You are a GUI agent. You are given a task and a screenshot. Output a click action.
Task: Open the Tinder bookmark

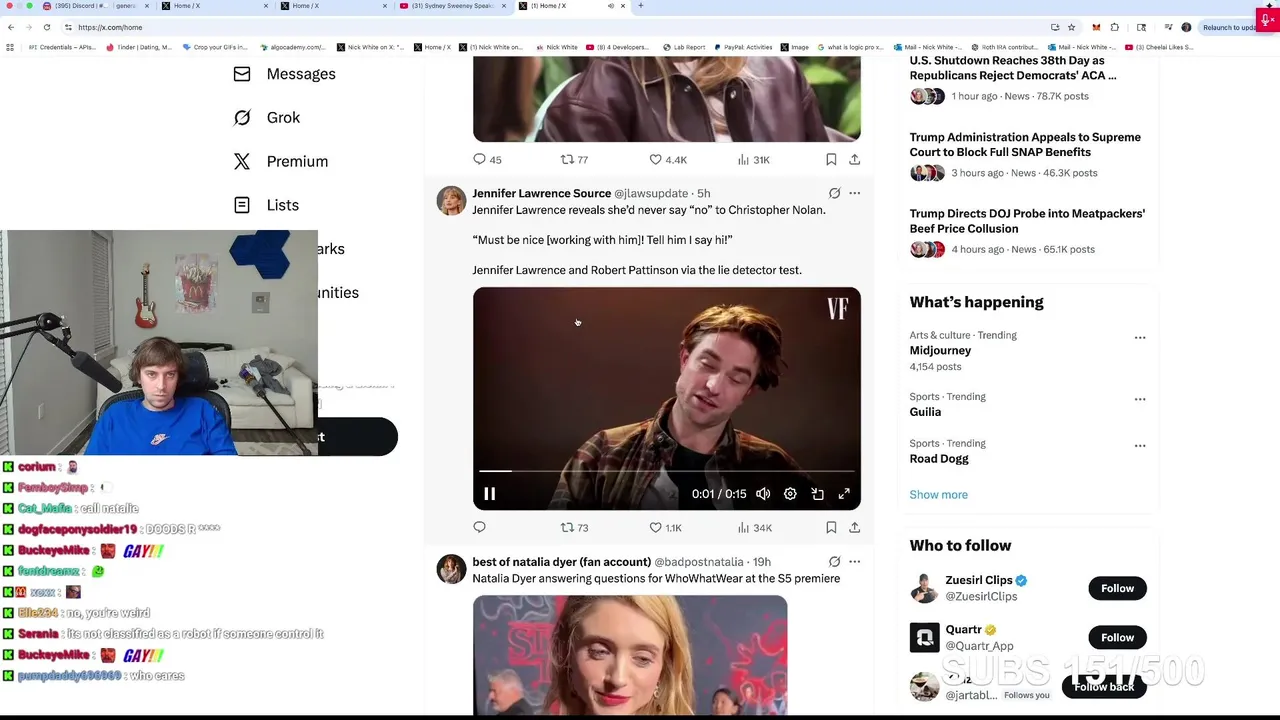(x=139, y=47)
